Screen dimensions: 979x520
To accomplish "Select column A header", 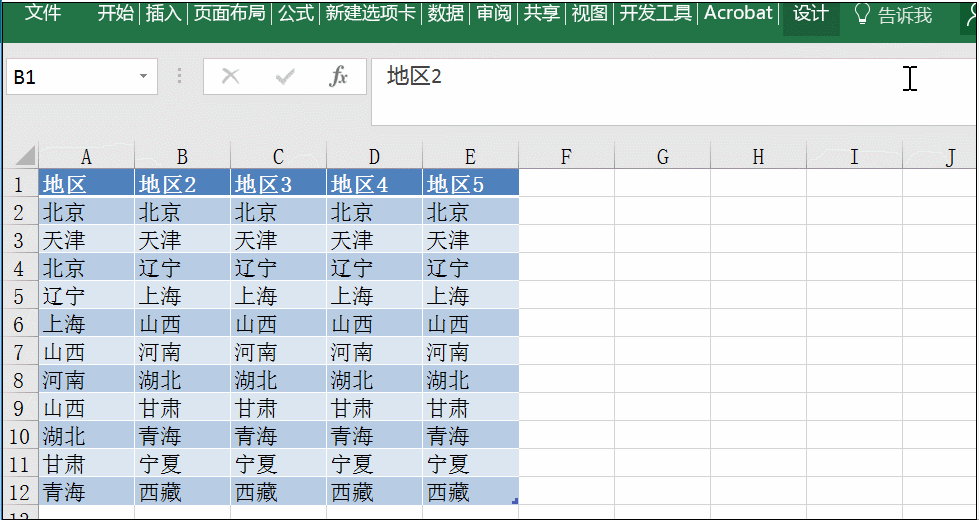I will 86,156.
